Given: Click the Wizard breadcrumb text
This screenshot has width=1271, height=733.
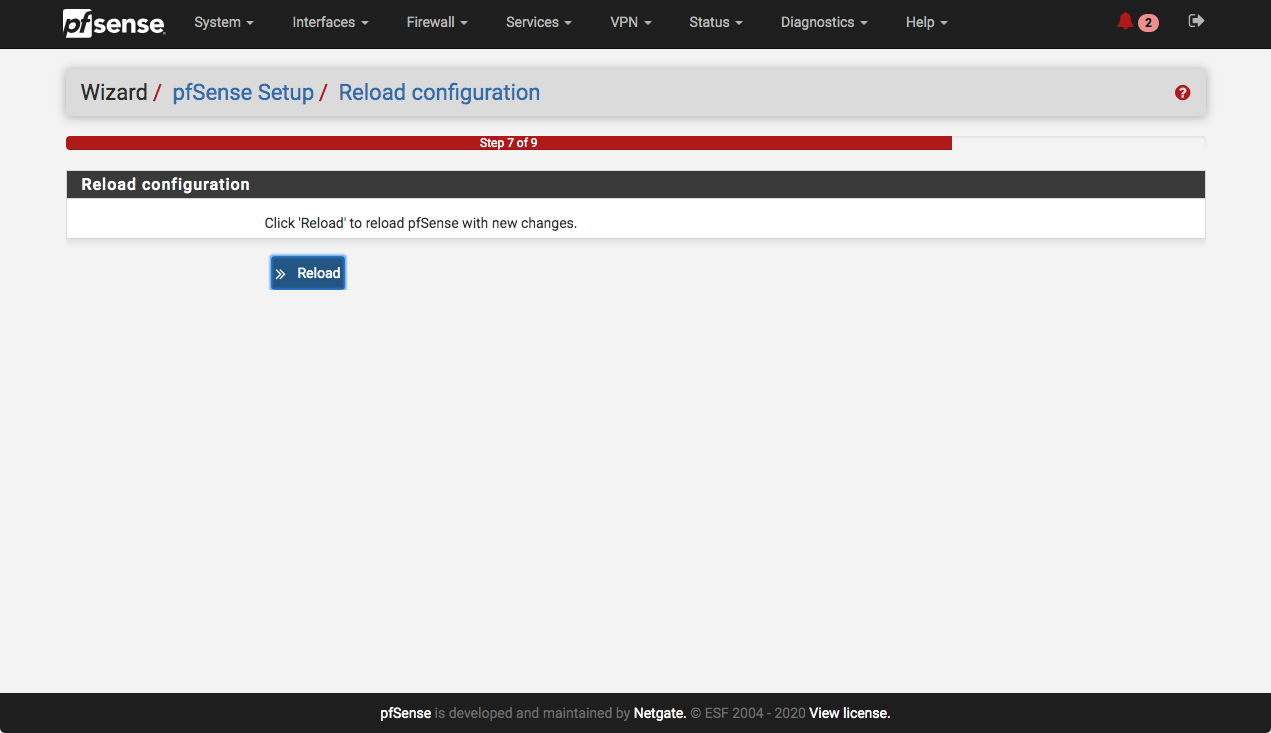Looking at the screenshot, I should click(x=114, y=93).
